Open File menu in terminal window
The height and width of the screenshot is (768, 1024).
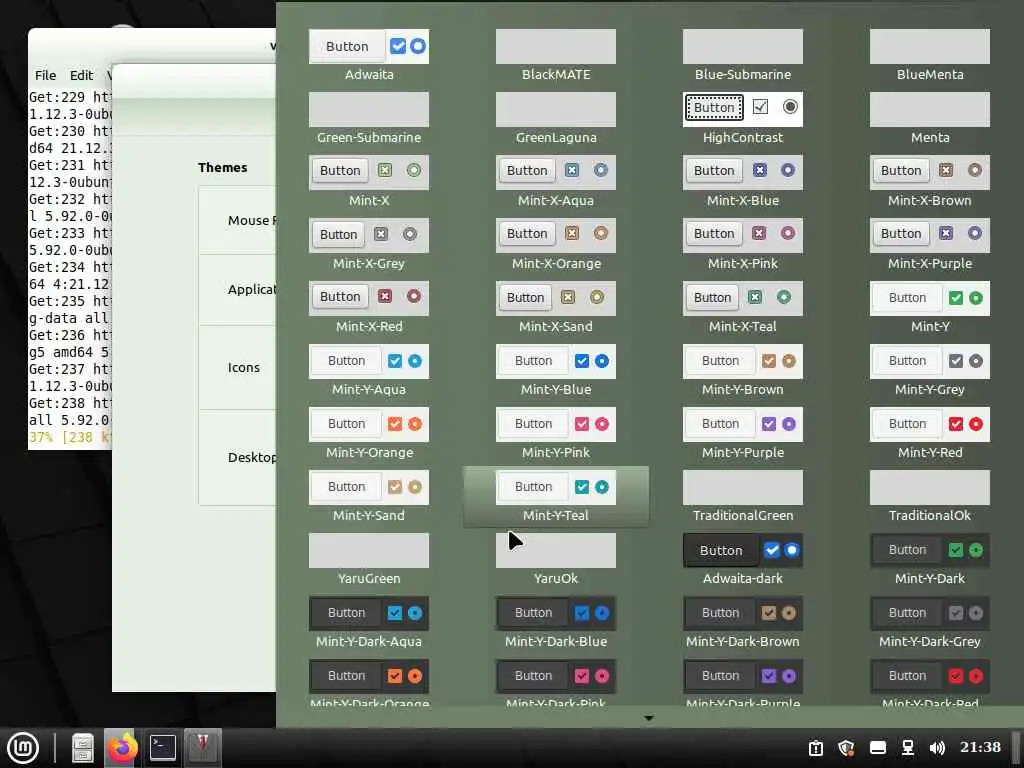(45, 75)
